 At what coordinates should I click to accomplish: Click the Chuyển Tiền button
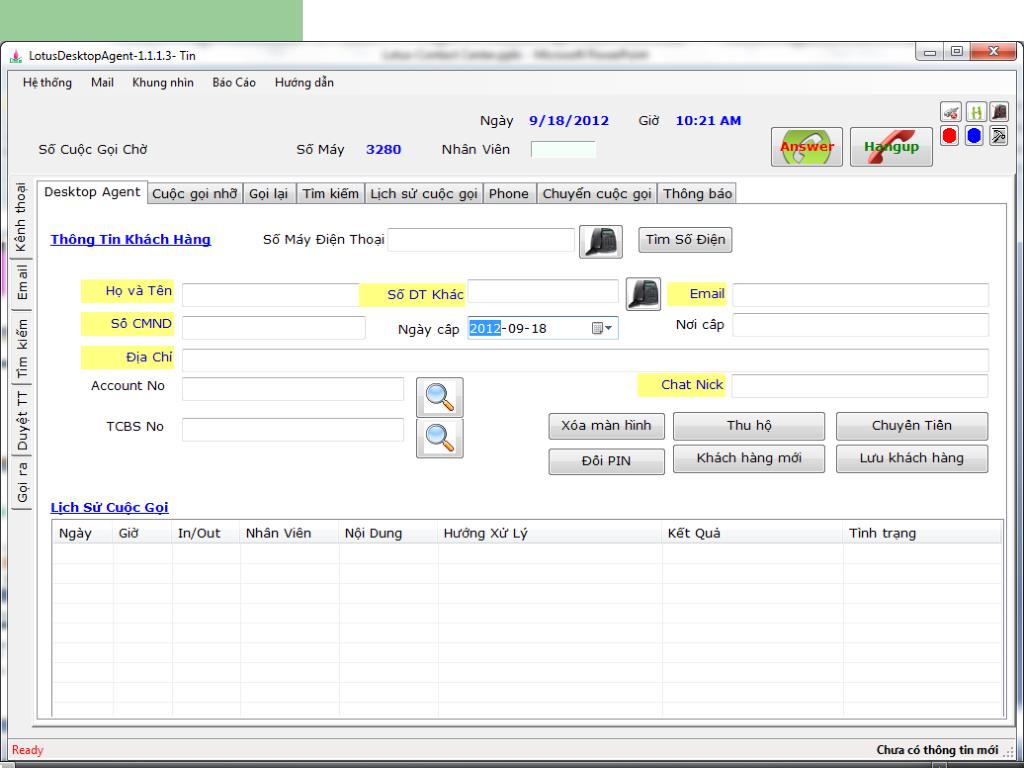[x=912, y=426]
